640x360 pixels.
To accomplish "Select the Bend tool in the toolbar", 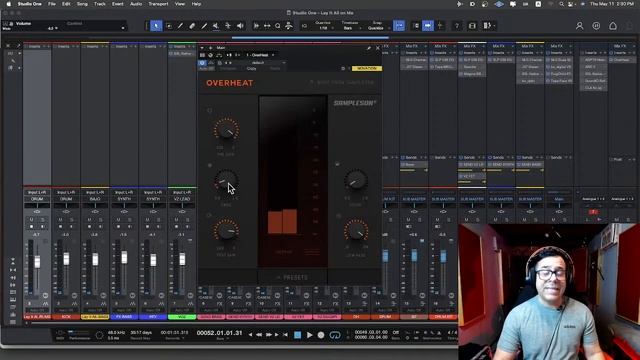I will (x=228, y=26).
